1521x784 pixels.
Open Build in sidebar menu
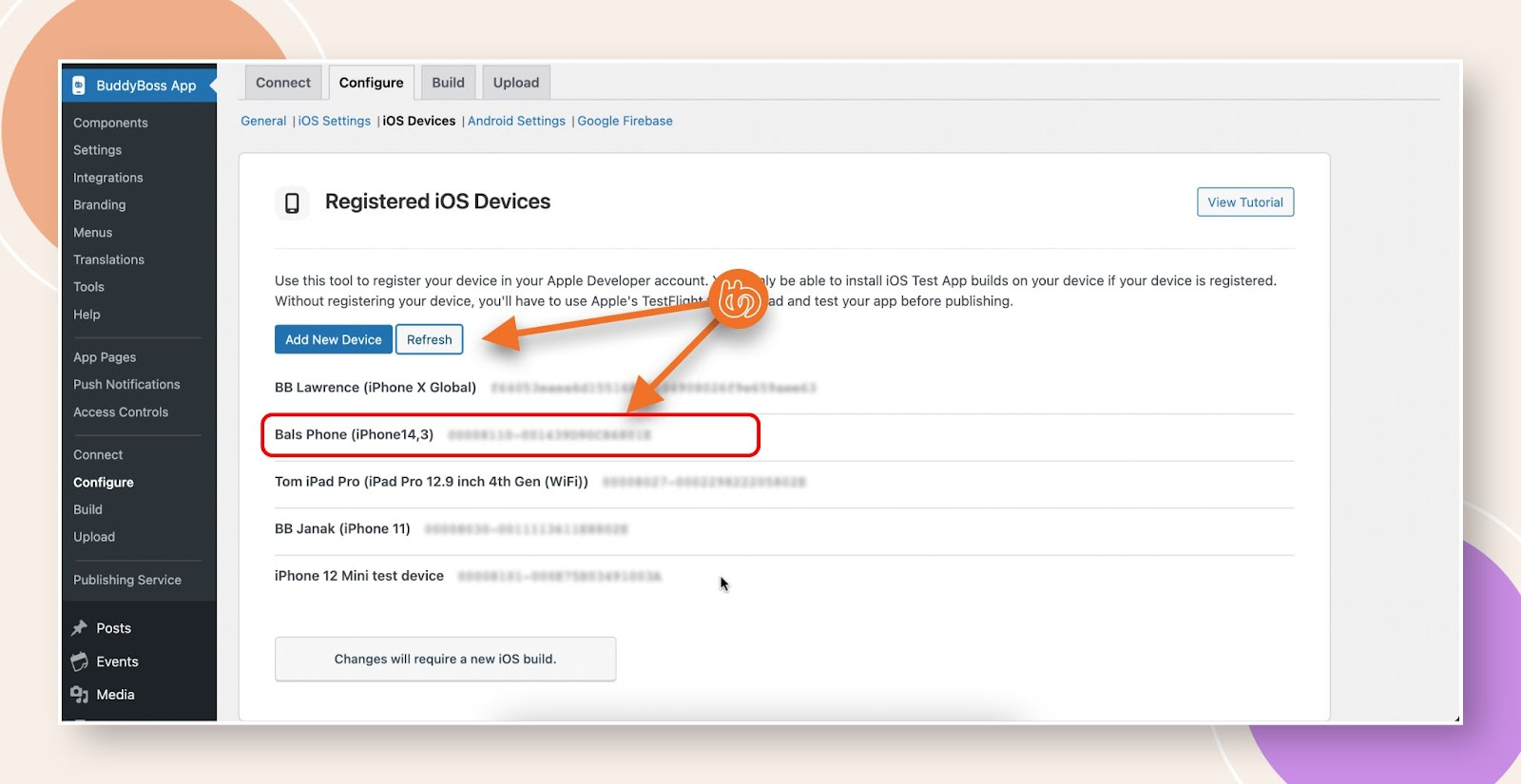(x=87, y=510)
